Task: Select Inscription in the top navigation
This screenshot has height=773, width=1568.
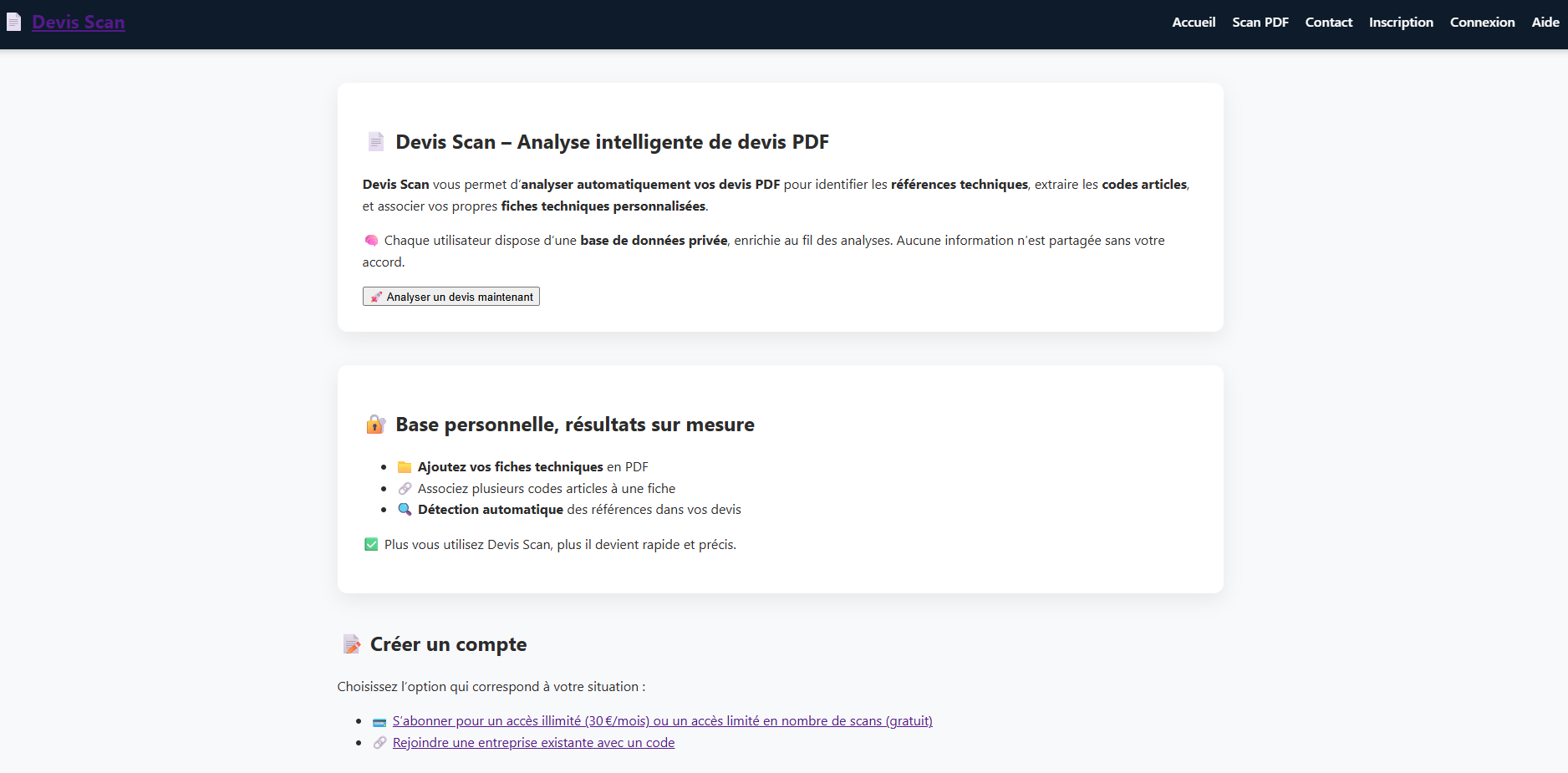Action: tap(1401, 23)
